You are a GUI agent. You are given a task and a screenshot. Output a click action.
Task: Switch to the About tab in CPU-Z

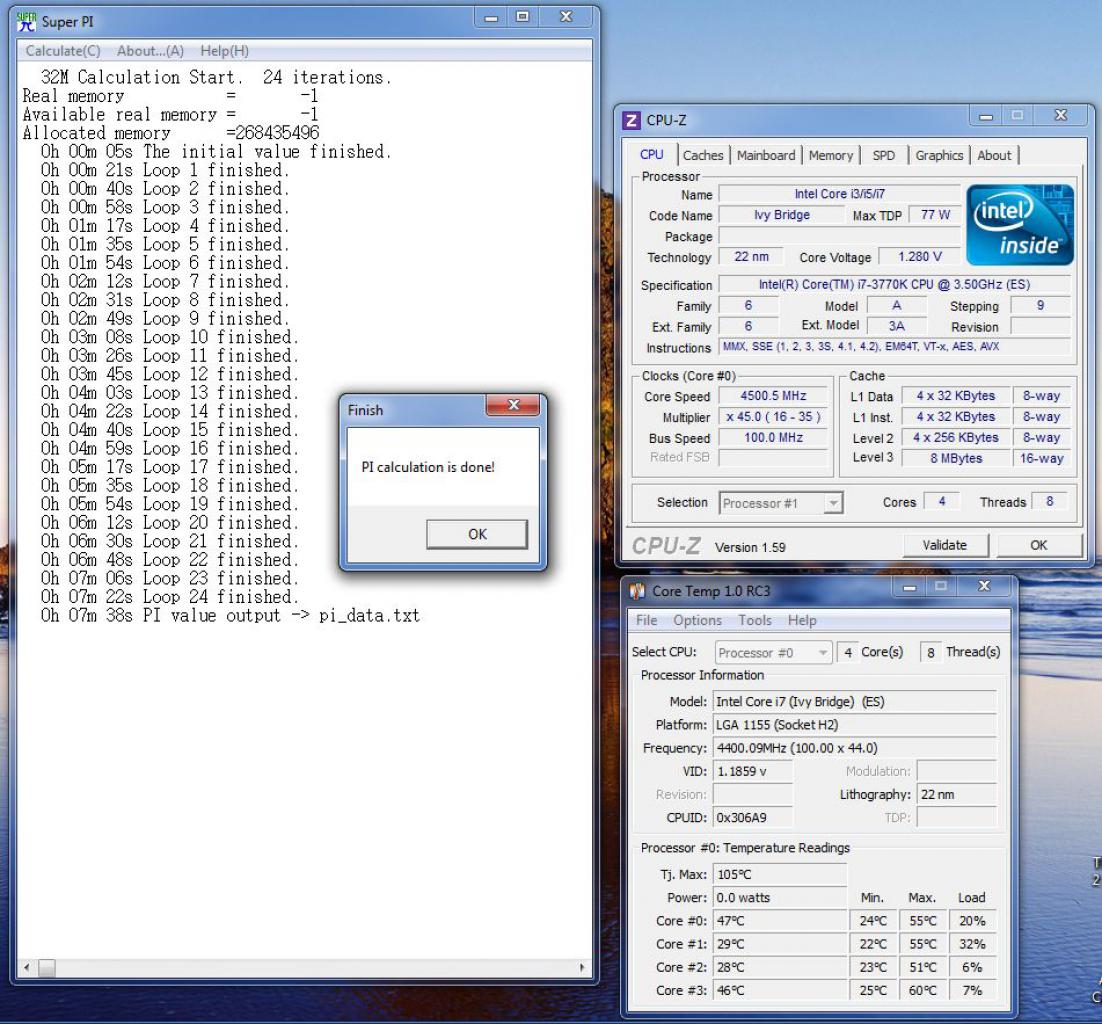coord(994,155)
